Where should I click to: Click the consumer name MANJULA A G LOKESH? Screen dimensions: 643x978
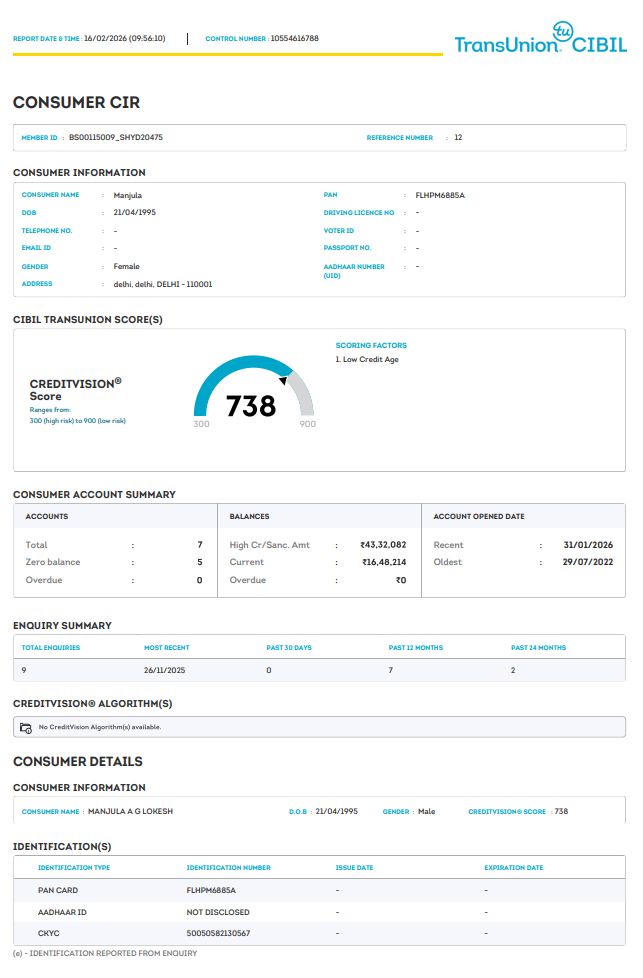point(130,811)
